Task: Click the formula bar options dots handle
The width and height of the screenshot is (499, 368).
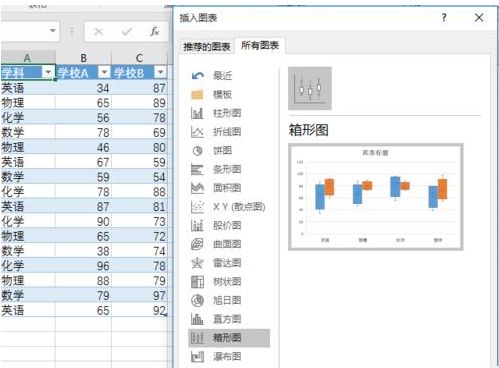Action: [x=71, y=31]
